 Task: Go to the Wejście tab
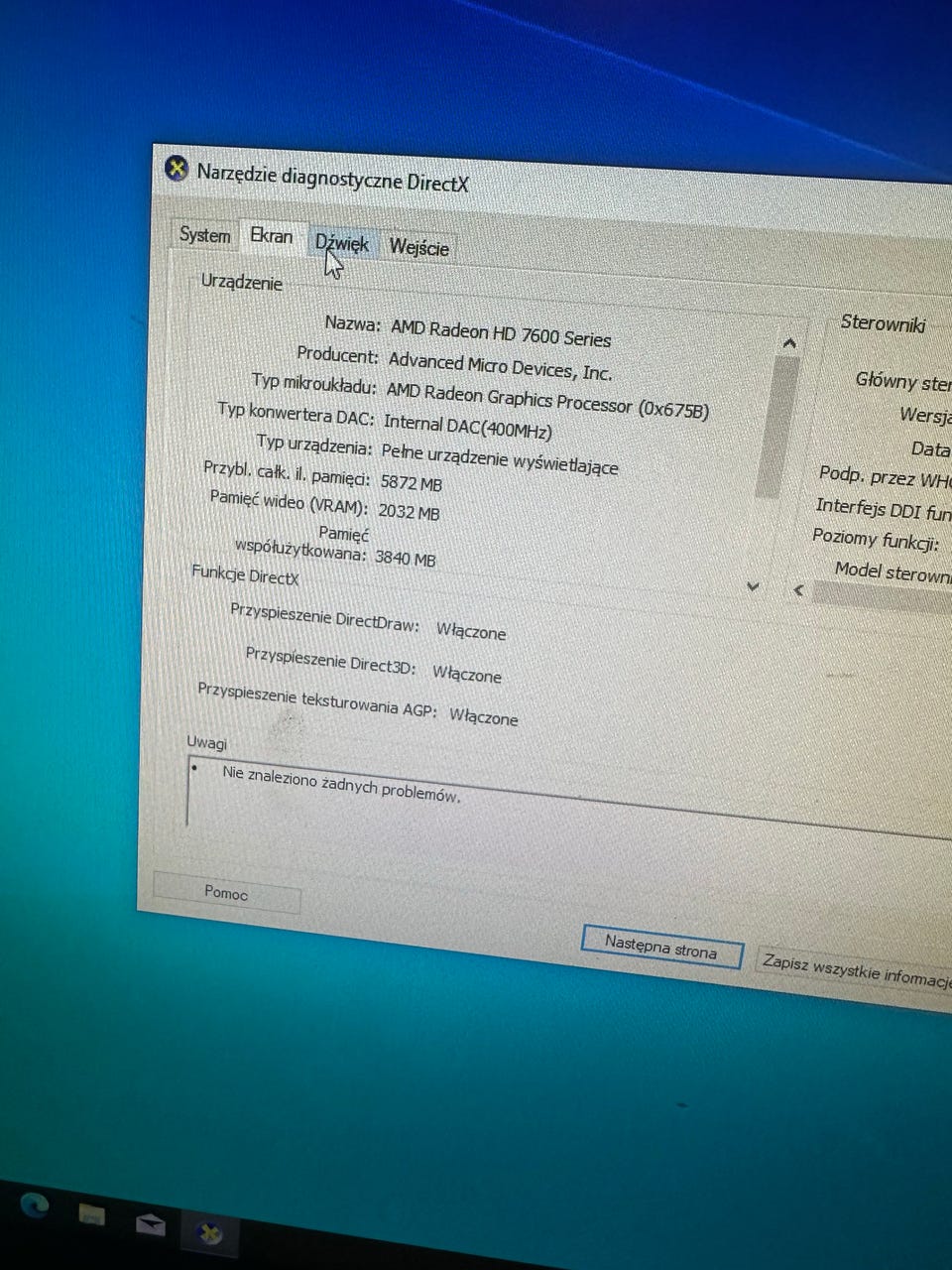point(418,248)
